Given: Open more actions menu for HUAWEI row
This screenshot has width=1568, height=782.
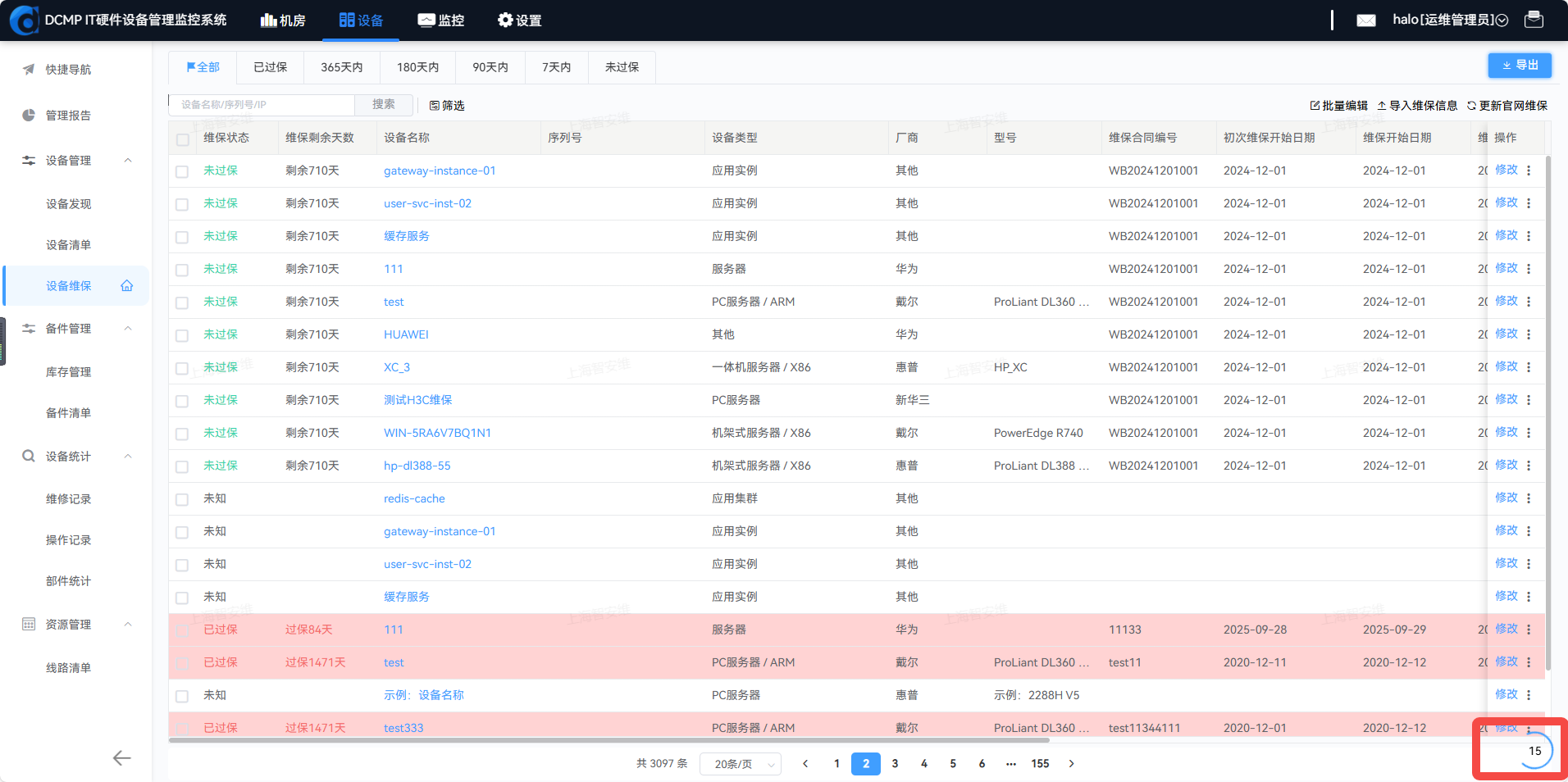Looking at the screenshot, I should coord(1529,334).
